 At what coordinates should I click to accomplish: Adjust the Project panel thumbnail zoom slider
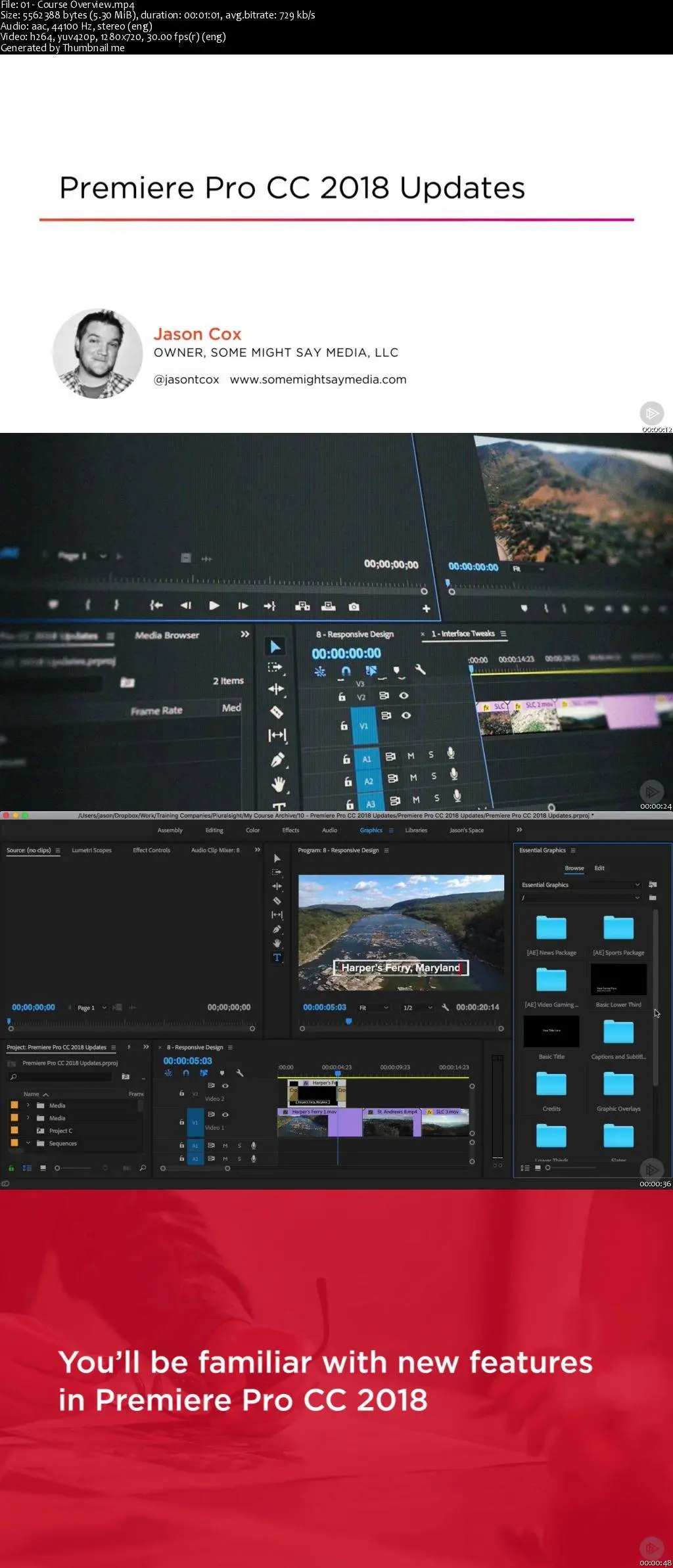click(x=74, y=1168)
